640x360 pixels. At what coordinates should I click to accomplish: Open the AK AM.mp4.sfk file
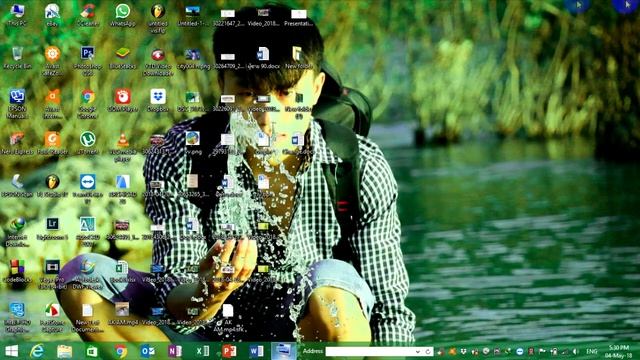click(x=228, y=317)
